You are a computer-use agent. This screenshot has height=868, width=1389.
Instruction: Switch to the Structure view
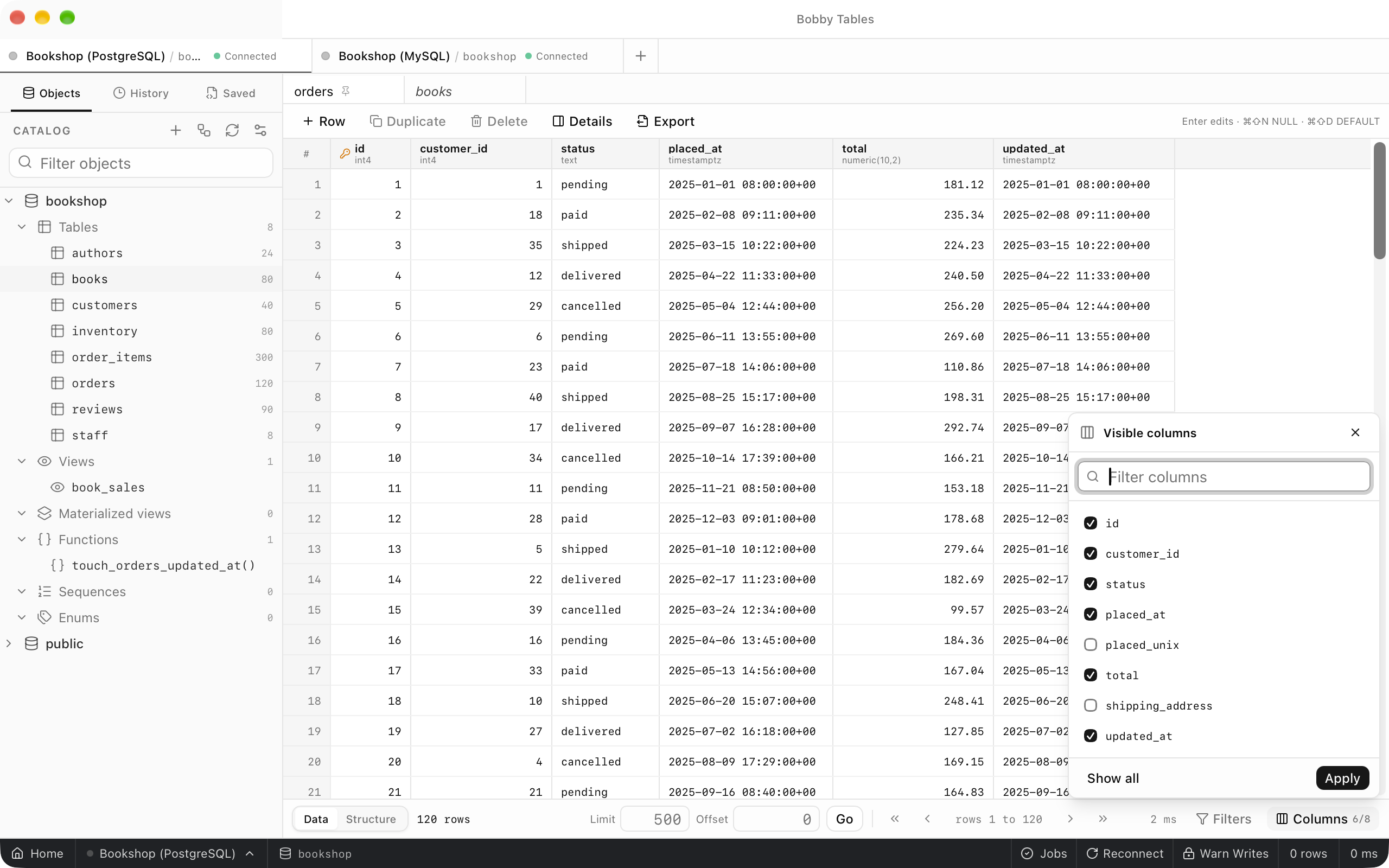point(371,819)
